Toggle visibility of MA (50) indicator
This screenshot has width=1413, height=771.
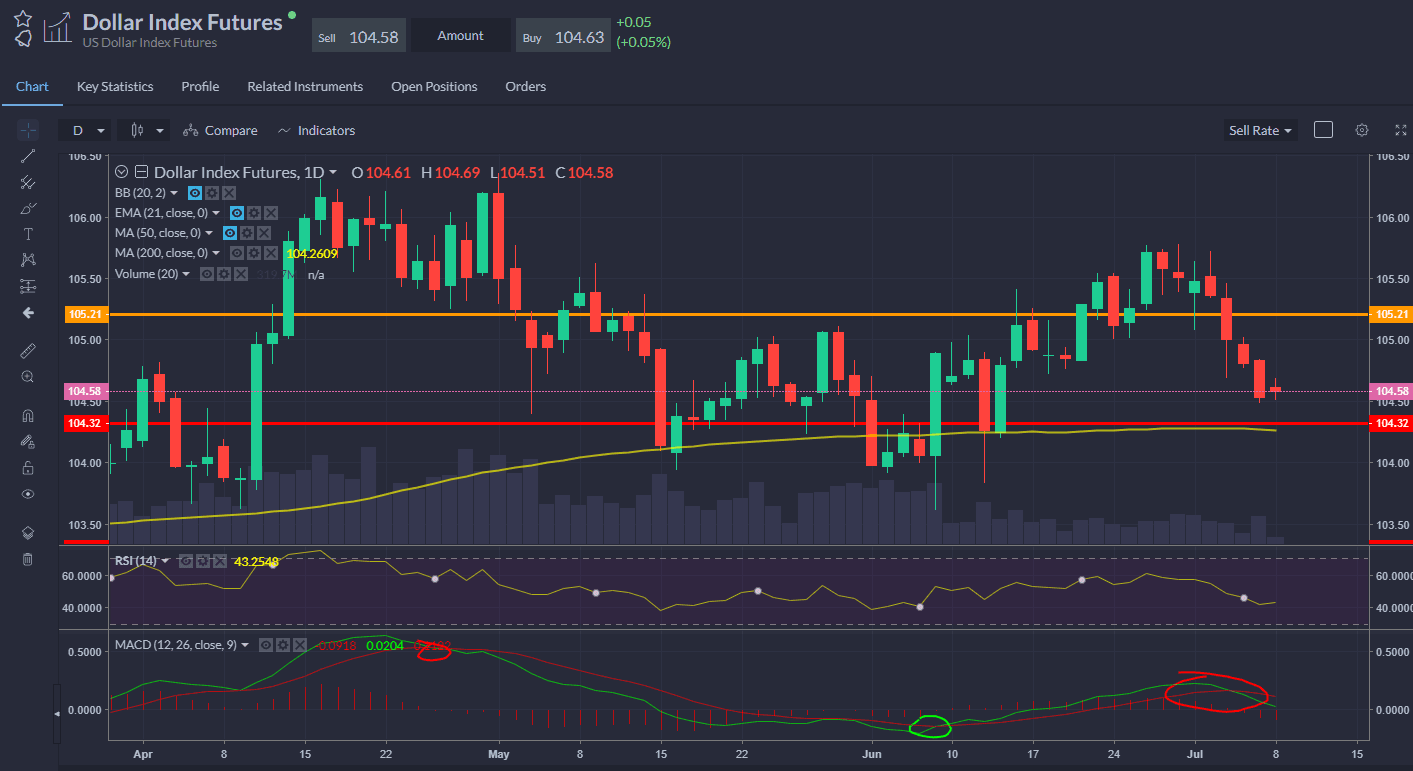[229, 233]
